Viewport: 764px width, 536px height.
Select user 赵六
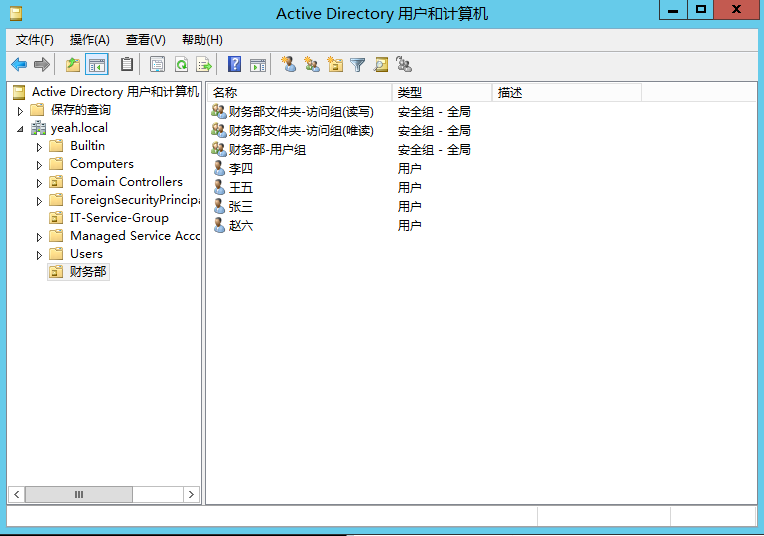coord(241,226)
